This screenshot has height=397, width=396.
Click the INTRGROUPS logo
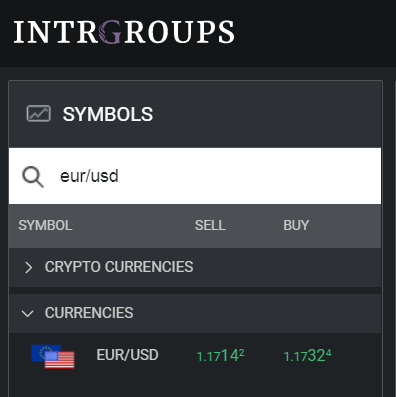click(x=124, y=32)
